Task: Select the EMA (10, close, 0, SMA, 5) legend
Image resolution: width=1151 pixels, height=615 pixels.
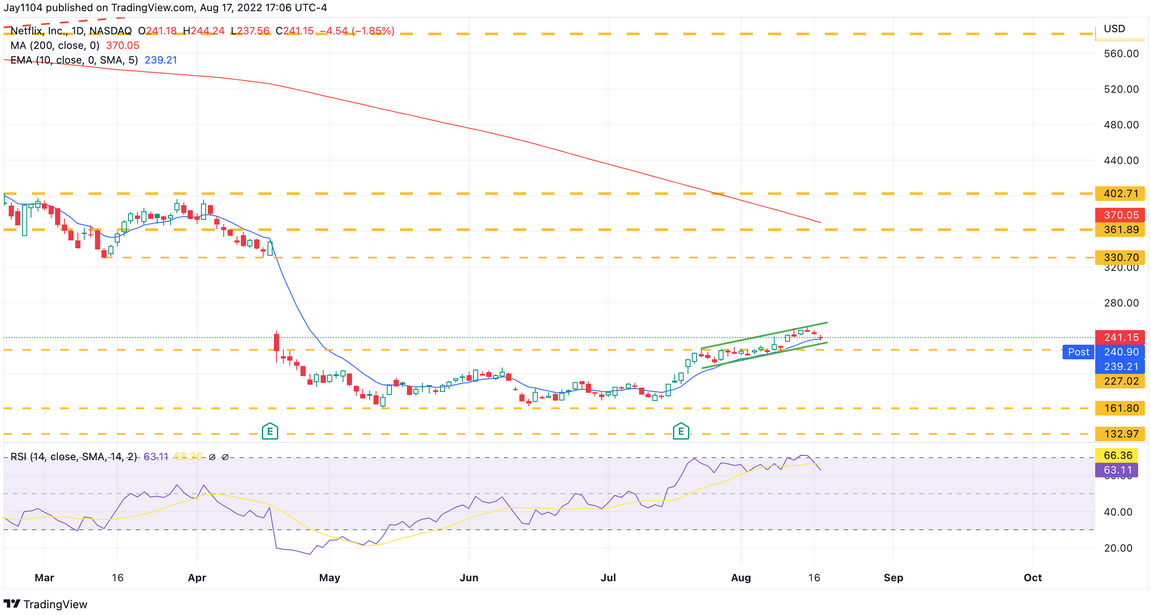Action: point(73,60)
